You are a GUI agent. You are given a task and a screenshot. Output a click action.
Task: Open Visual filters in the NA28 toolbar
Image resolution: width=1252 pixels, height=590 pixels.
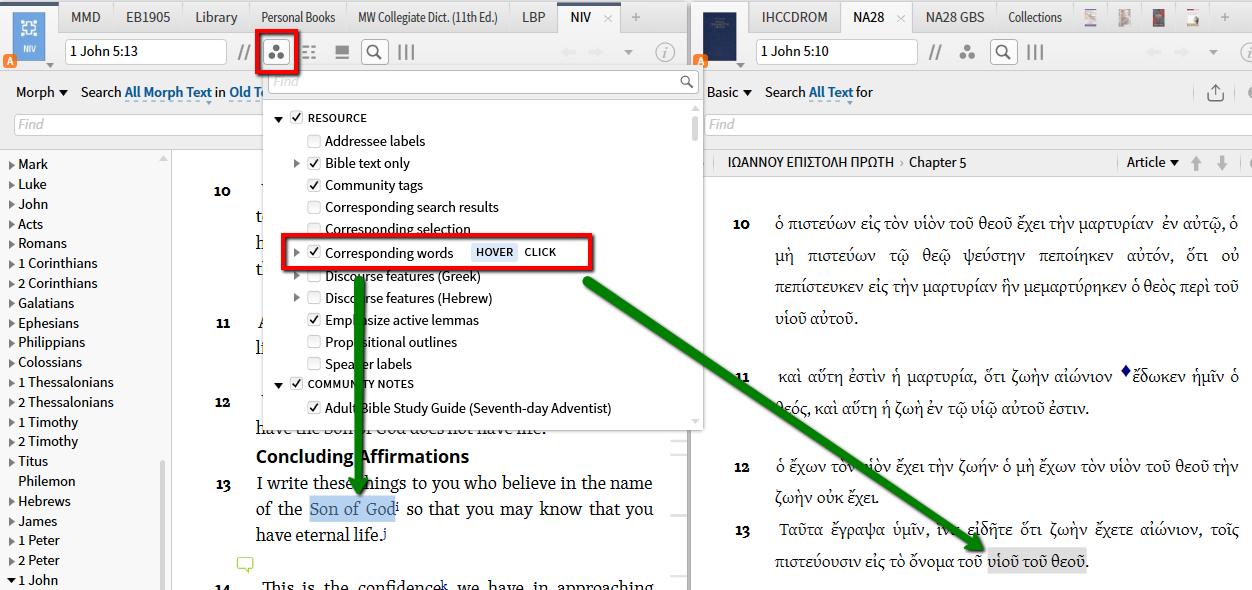tap(967, 52)
